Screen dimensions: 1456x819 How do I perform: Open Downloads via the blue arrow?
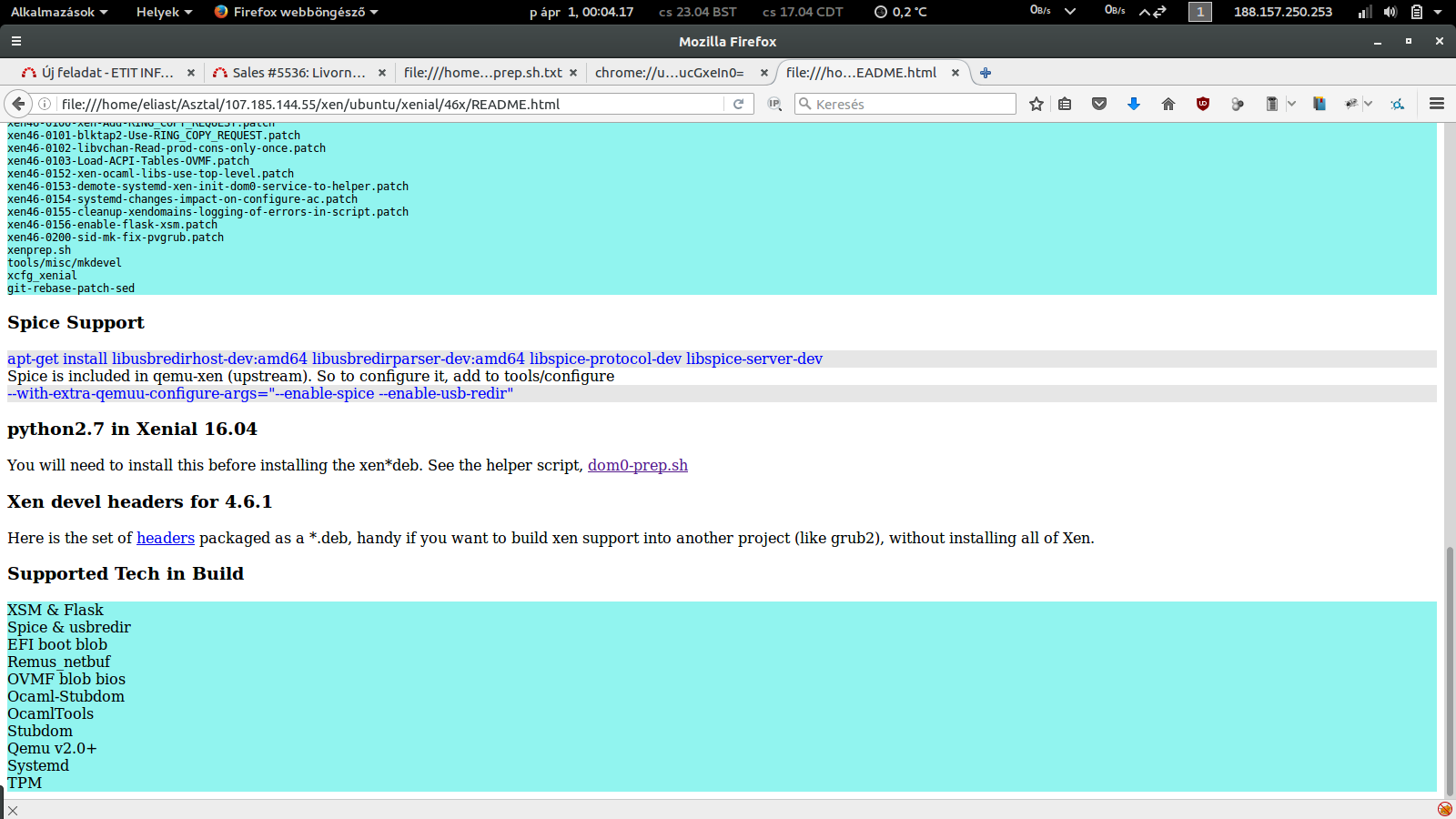coord(1134,104)
